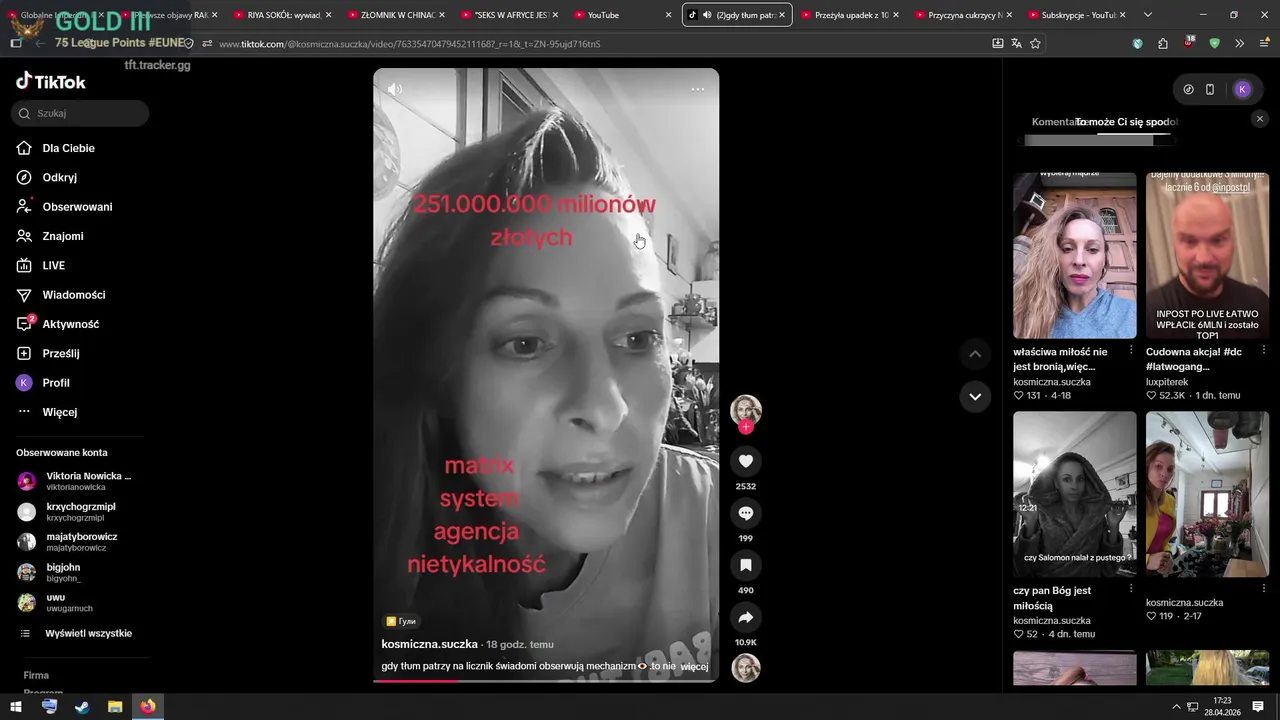Open options for 'czy pan Bóg jest miłością' video
1280x720 pixels.
pos(1131,589)
